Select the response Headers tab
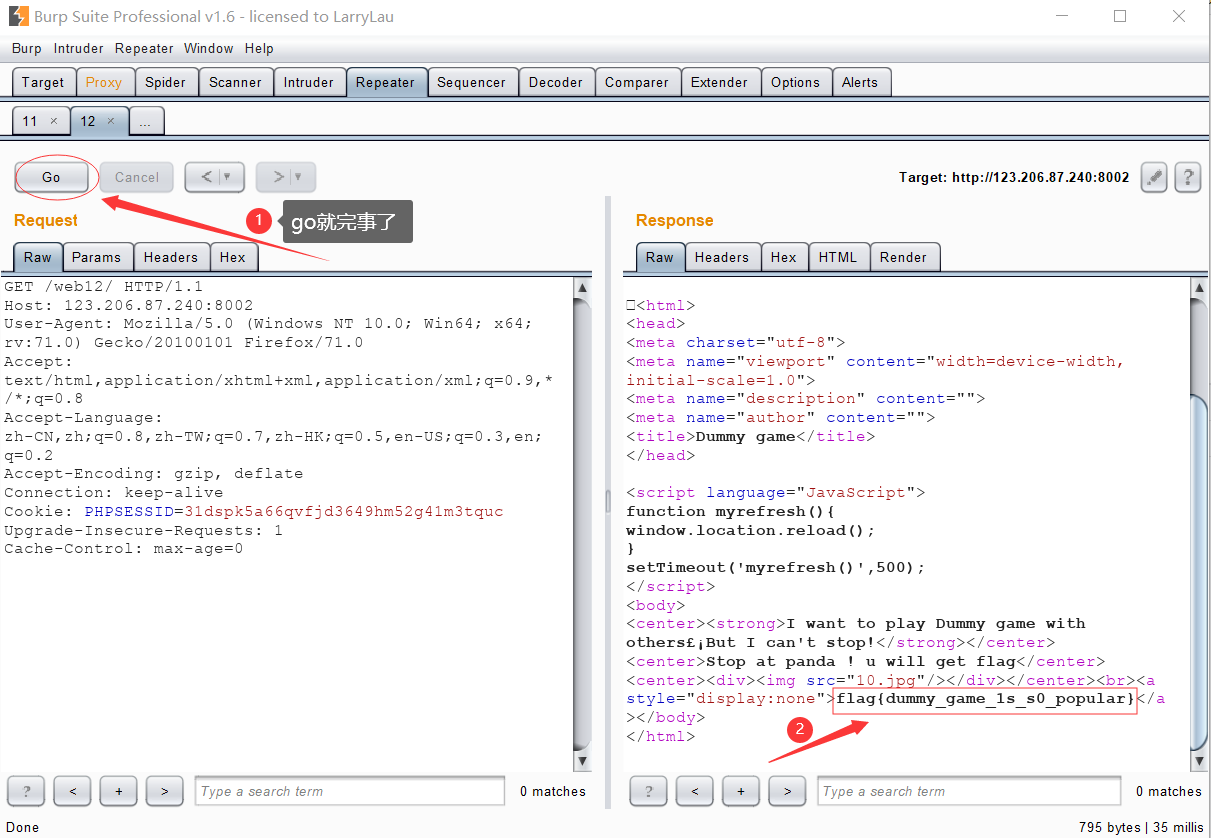Screen dimensions: 1211x838 (x=722, y=257)
